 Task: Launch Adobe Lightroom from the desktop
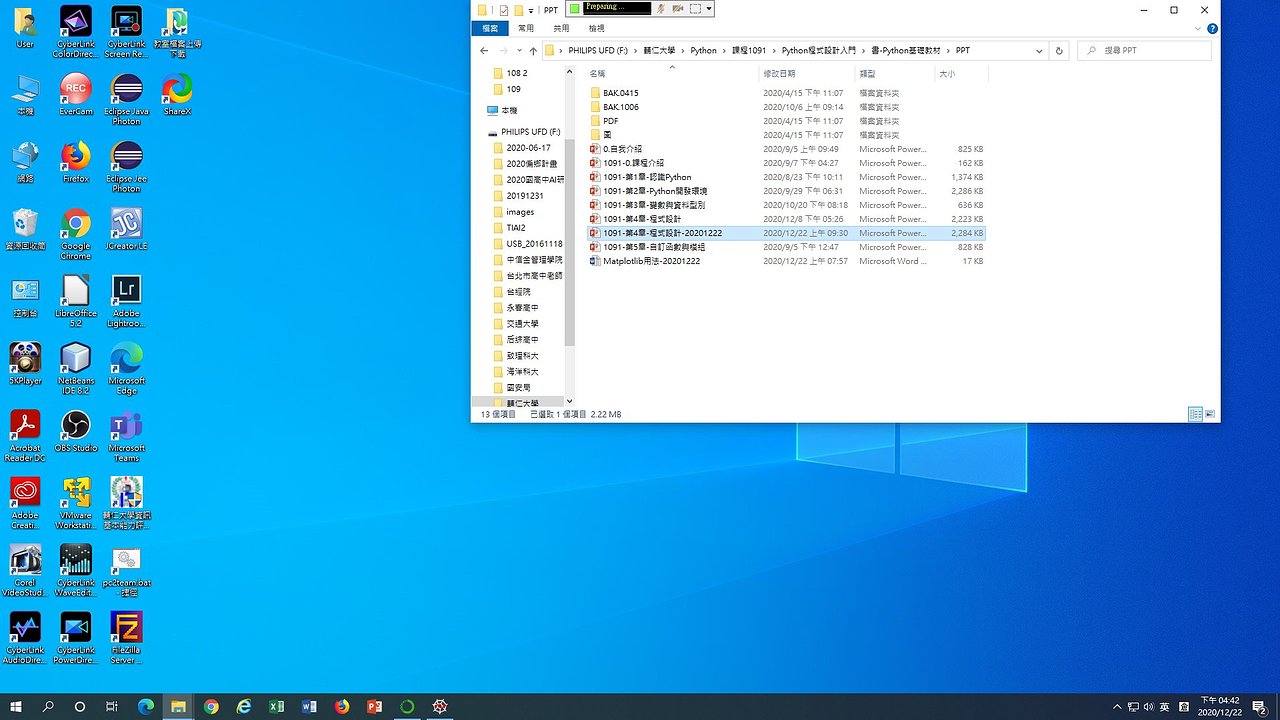coord(126,300)
